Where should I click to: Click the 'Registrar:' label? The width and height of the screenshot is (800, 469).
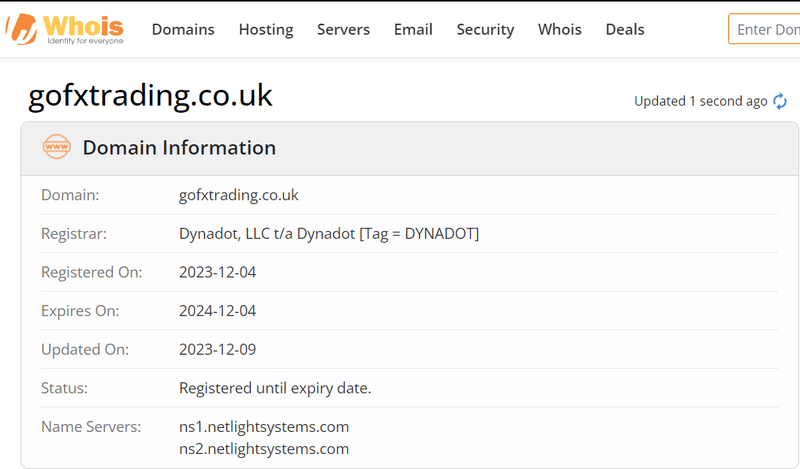[74, 234]
